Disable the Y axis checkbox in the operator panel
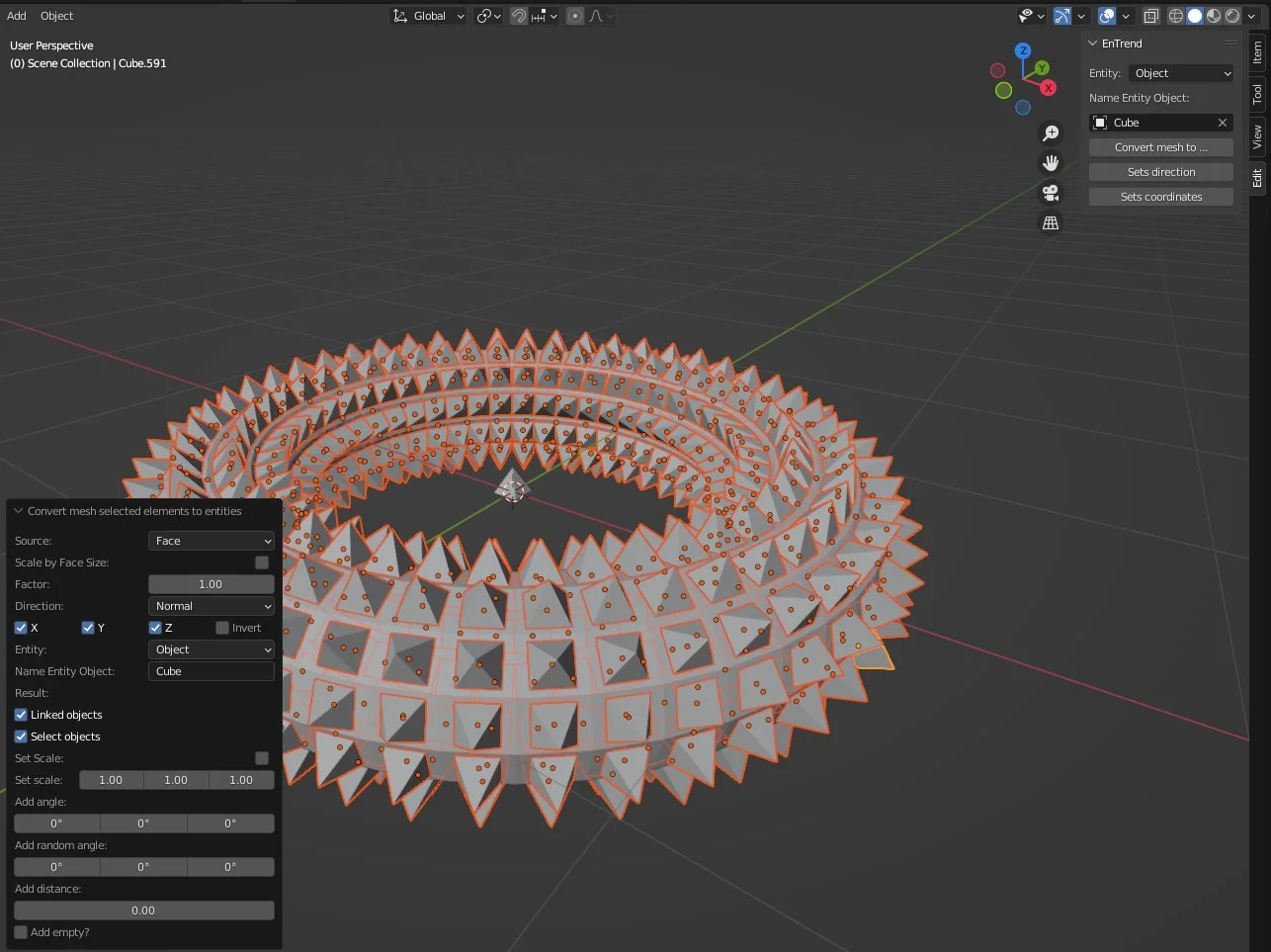The image size is (1271, 952). click(x=87, y=627)
